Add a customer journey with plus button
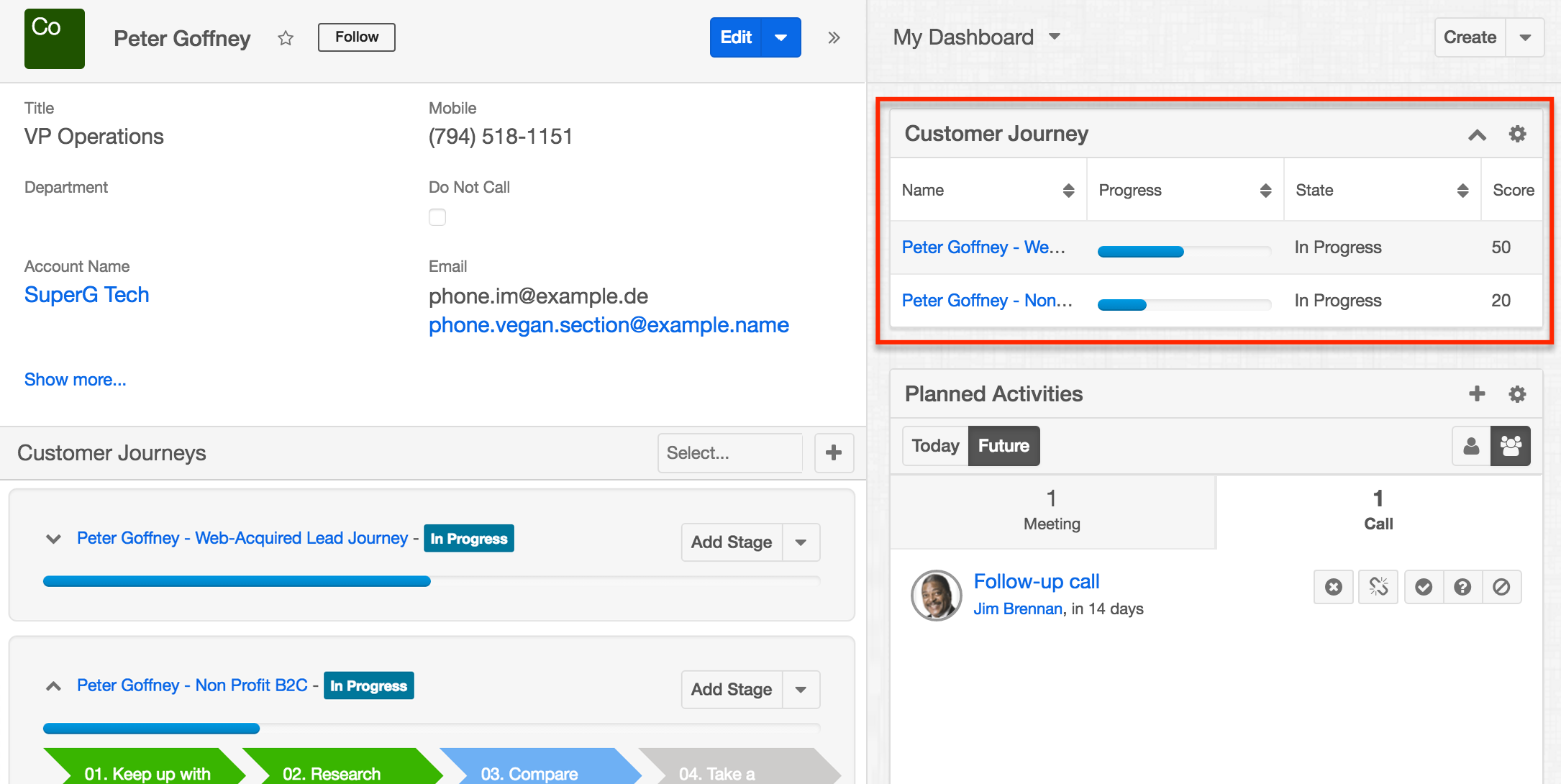The width and height of the screenshot is (1561, 784). coord(834,452)
